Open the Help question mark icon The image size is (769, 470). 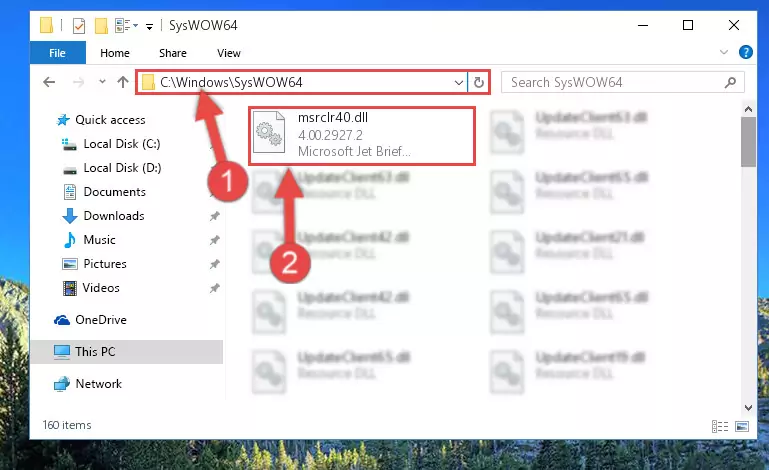pos(745,52)
